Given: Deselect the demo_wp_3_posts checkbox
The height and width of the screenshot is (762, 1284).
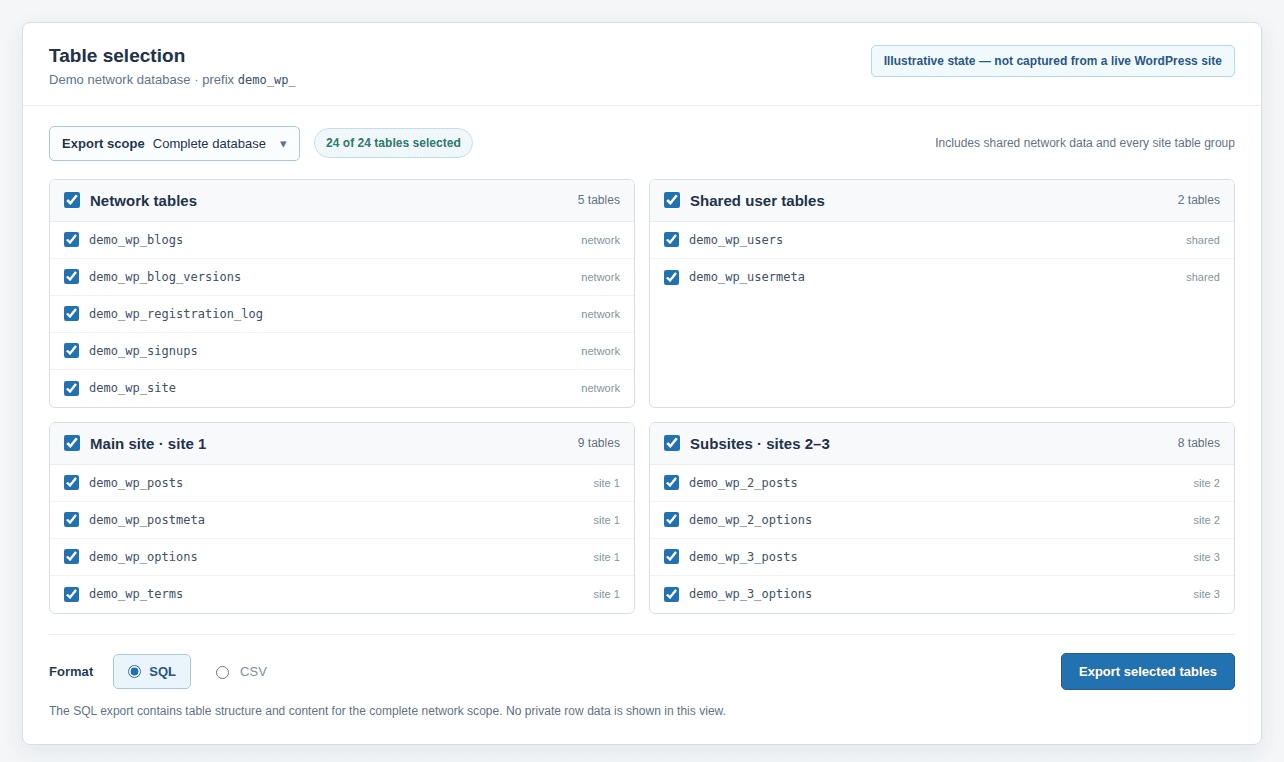Looking at the screenshot, I should coord(671,557).
